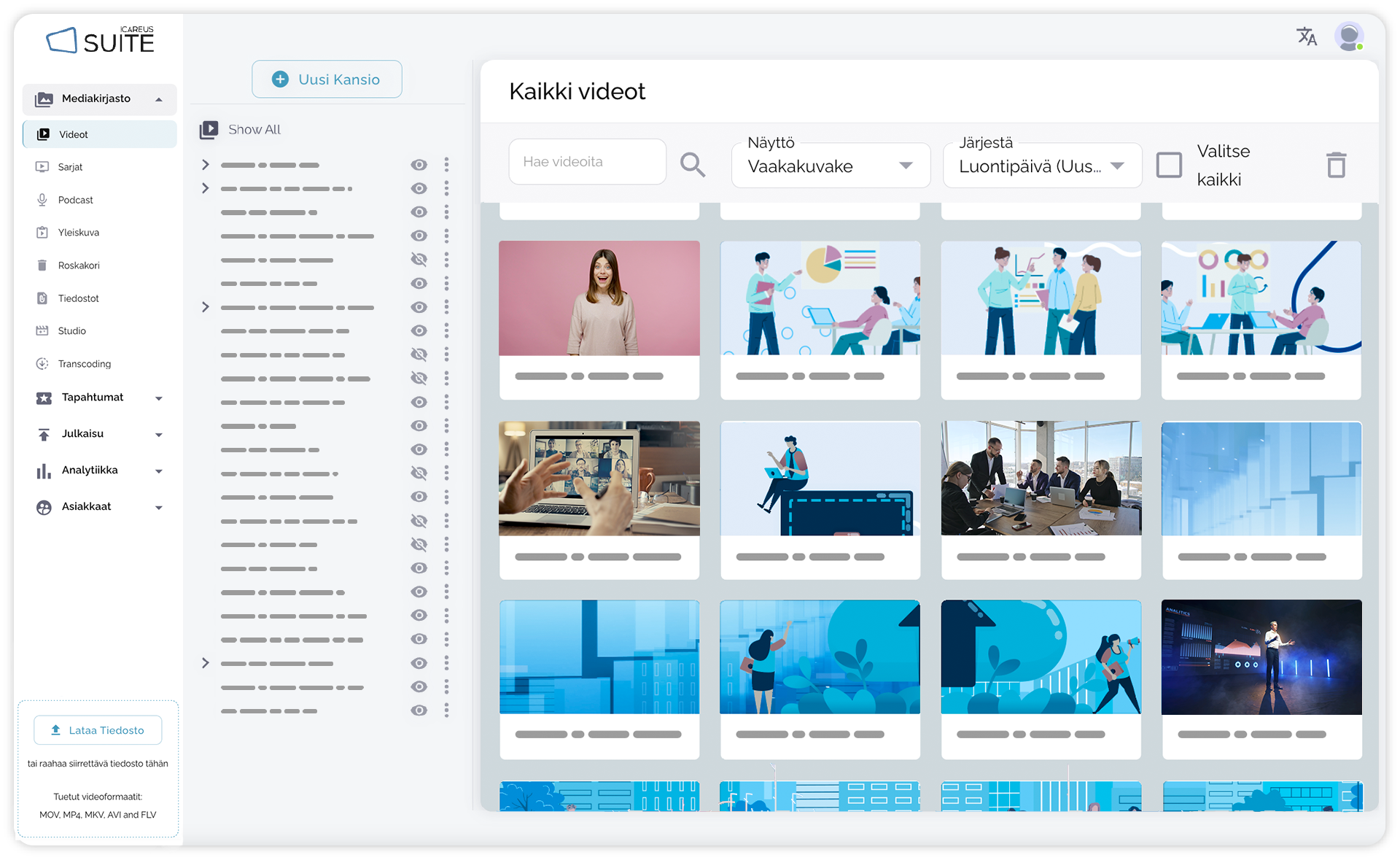Click the trash delete icon in toolbar
This screenshot has height=860, width=1400.
tap(1336, 165)
